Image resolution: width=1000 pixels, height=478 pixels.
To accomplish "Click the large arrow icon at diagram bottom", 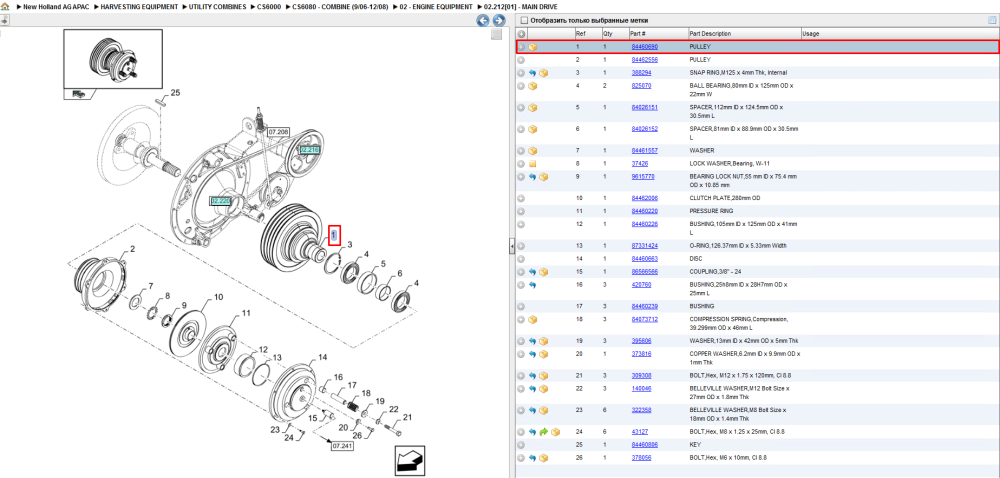I will 409,461.
